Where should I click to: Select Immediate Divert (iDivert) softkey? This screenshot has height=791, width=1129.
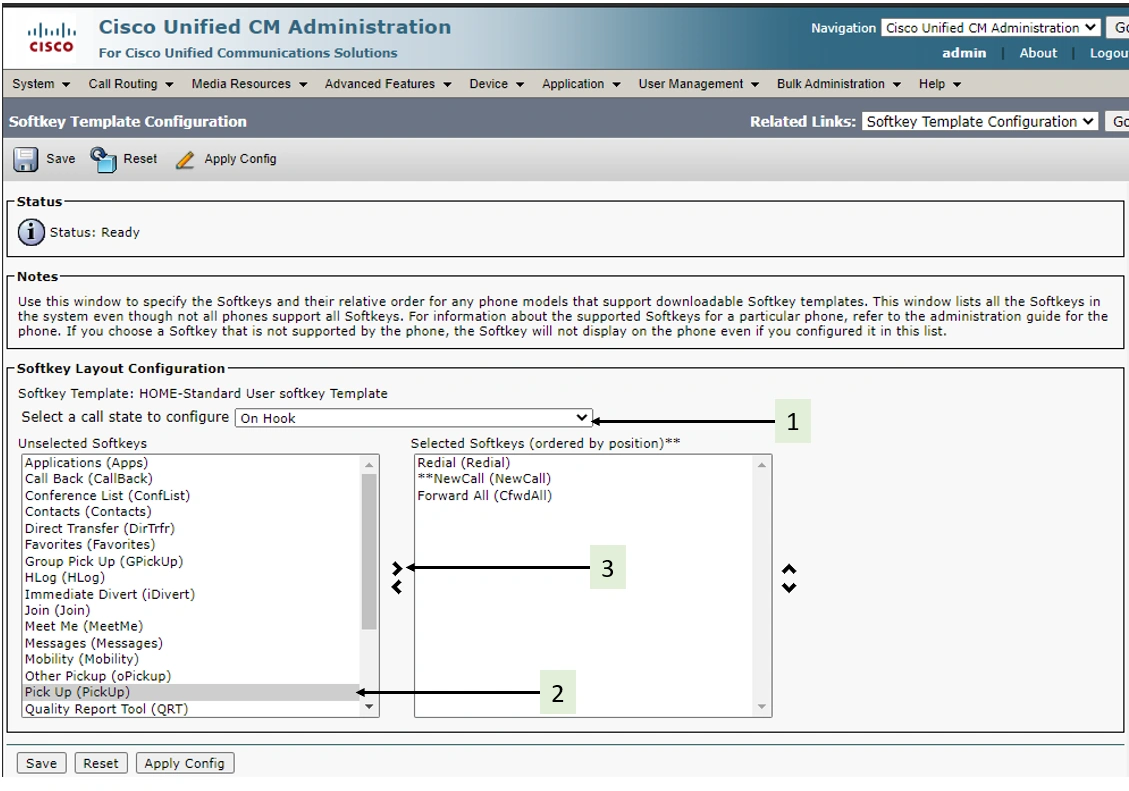coord(191,594)
